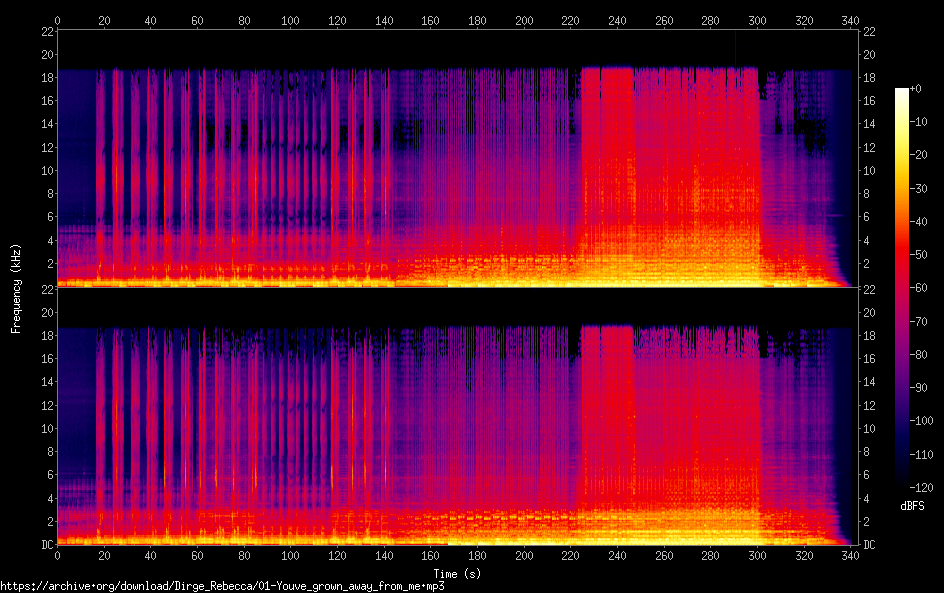Click the 10 kHz tick on lower-right axis
944x593 pixels.
pyautogui.click(x=869, y=428)
